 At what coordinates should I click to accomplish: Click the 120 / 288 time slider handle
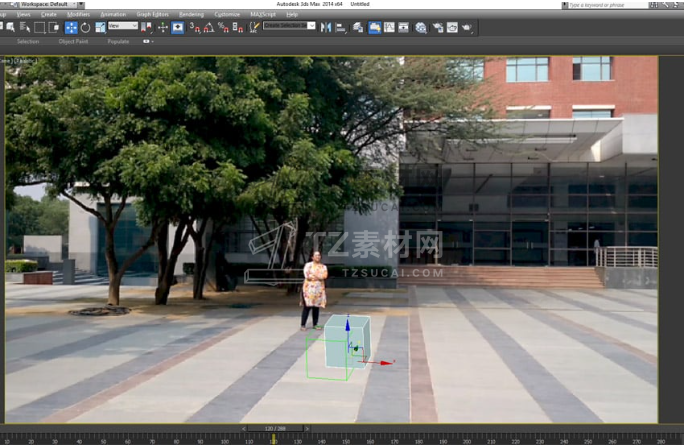275,428
